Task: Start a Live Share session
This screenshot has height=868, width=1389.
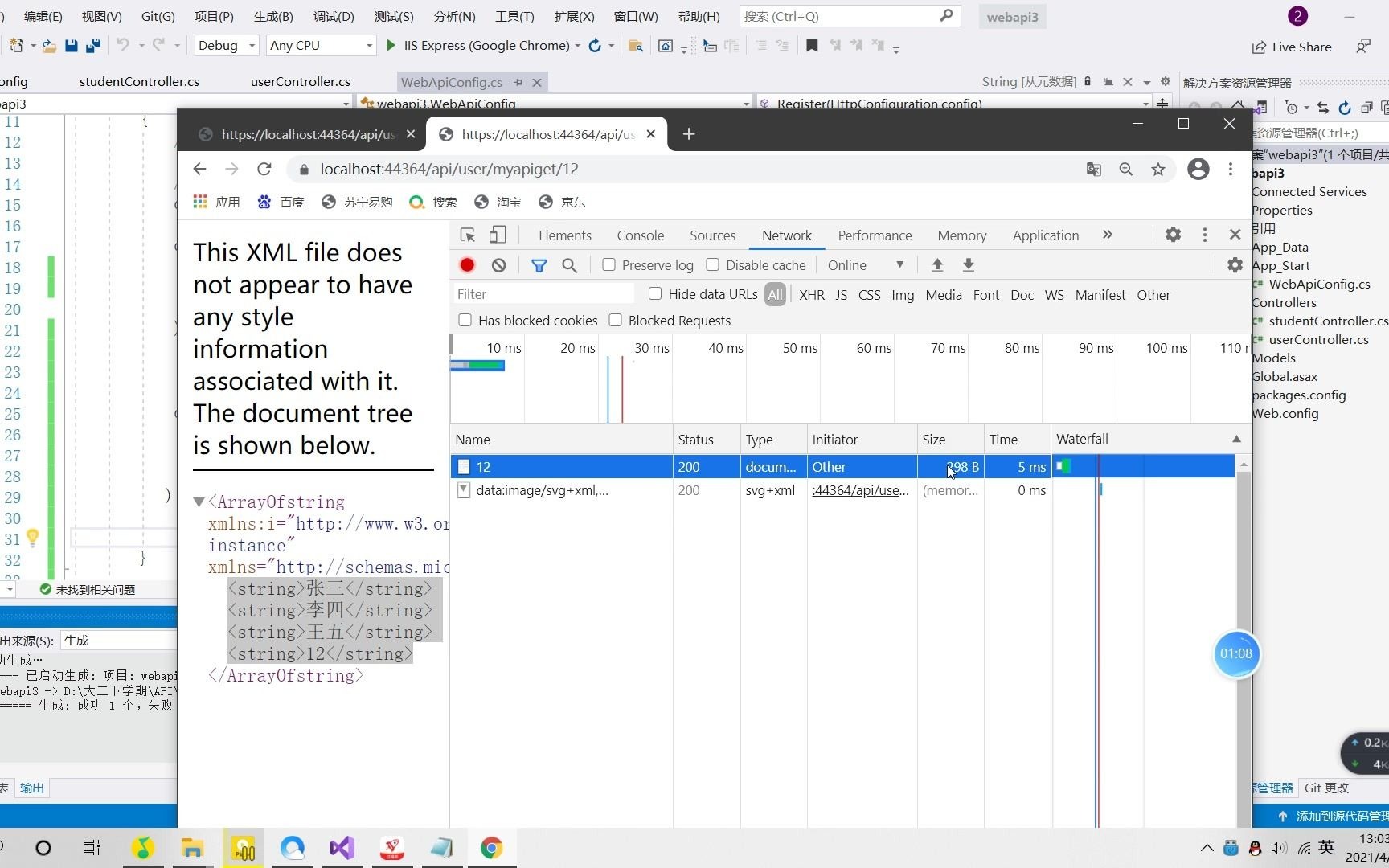Action: [x=1291, y=47]
